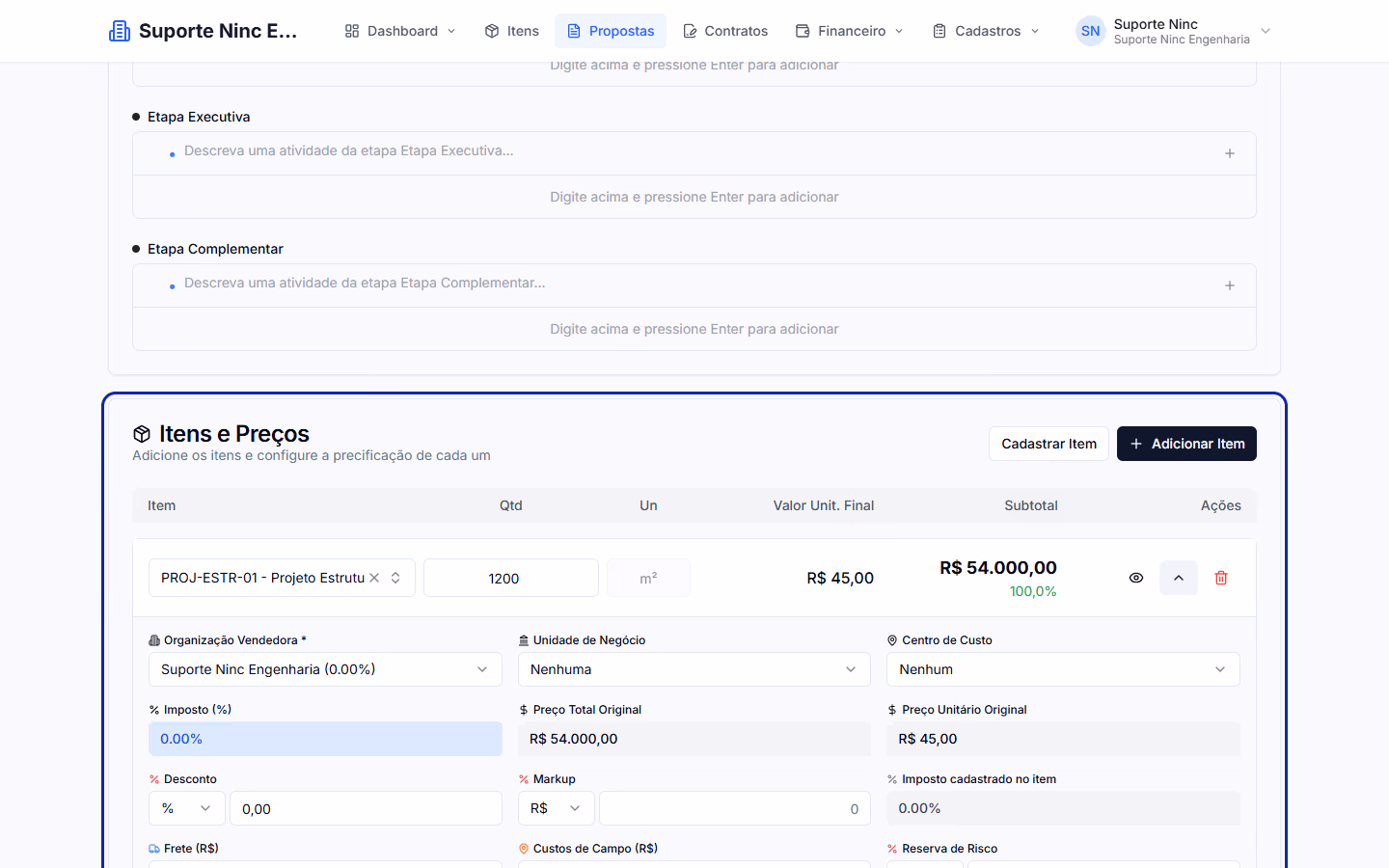1389x868 pixels.
Task: Open the Markup currency dropdown
Action: (x=557, y=808)
